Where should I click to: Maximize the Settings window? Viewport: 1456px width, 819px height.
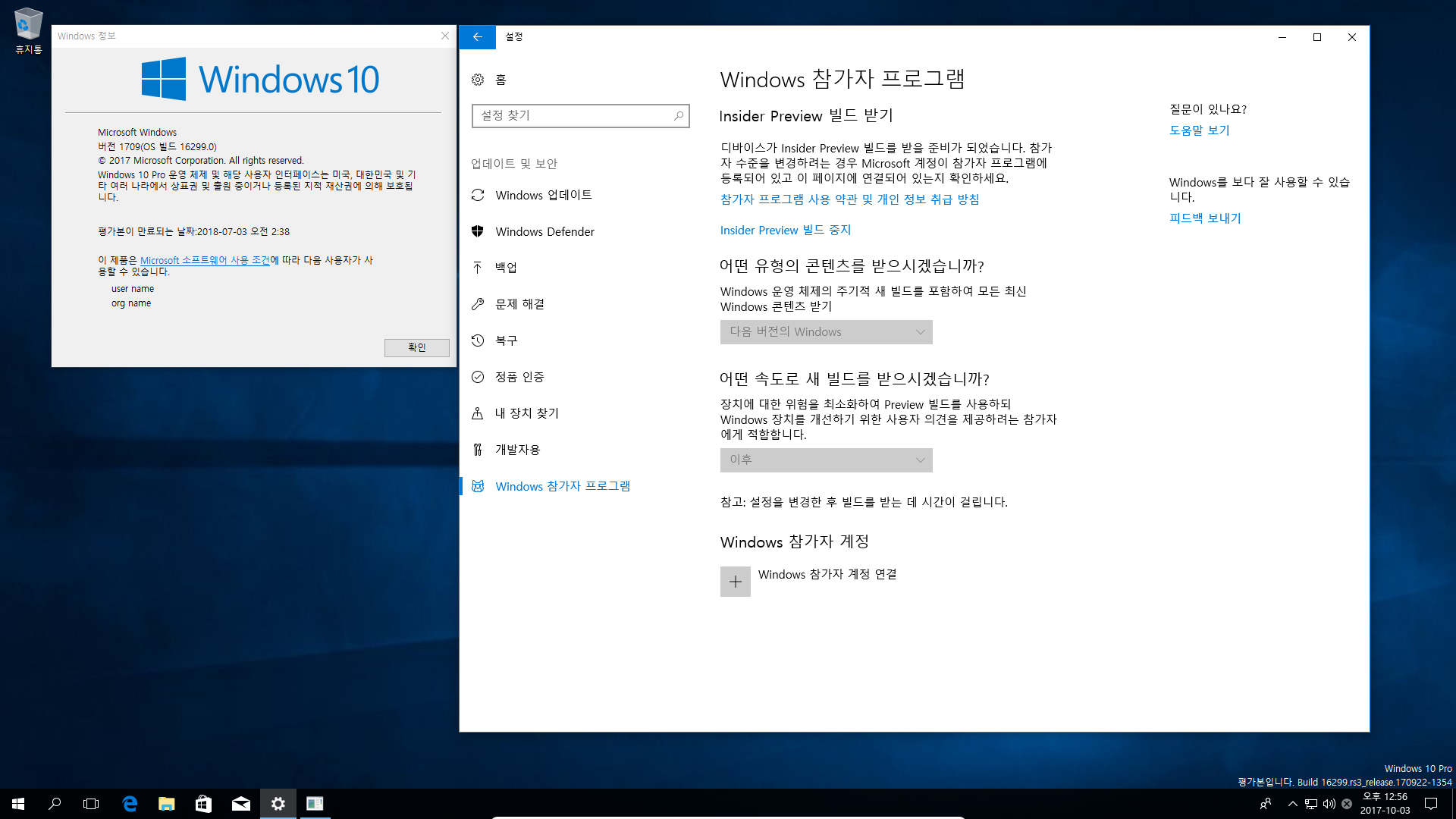point(1317,37)
